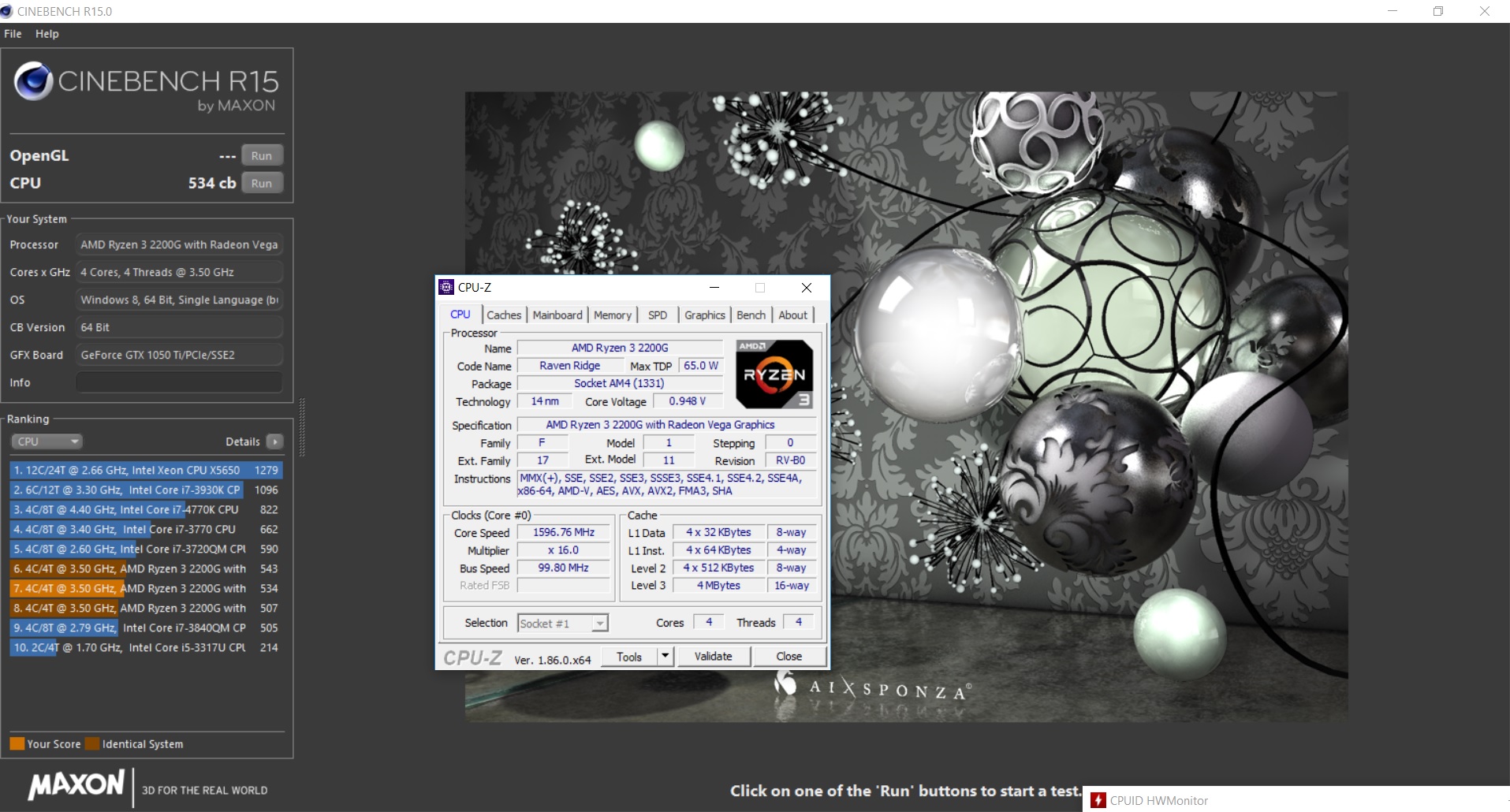Click the Level 3 cache value 4 MBytes

click(718, 585)
